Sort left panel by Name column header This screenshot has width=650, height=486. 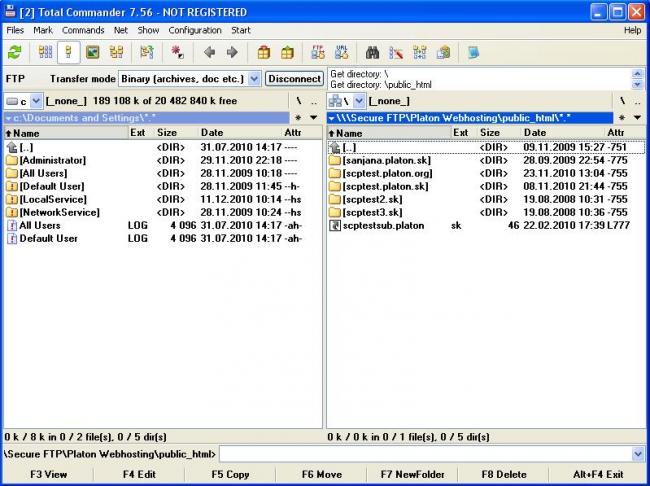tap(66, 133)
